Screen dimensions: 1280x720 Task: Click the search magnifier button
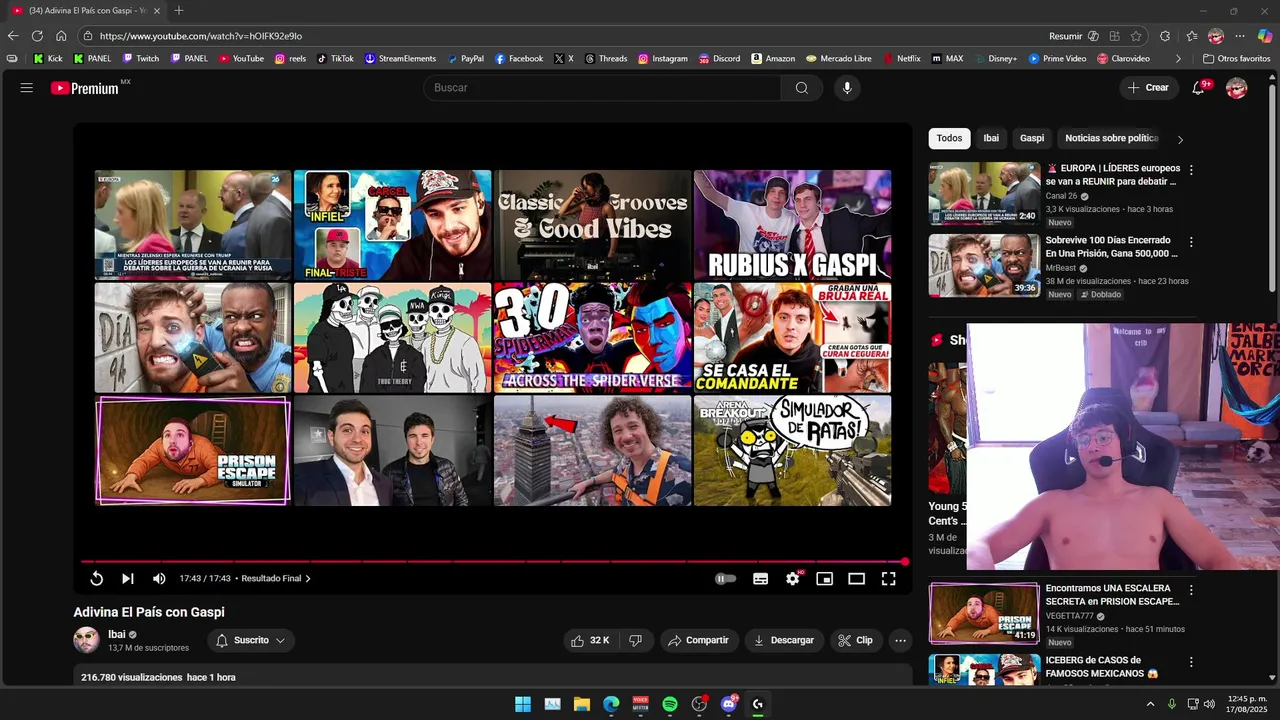click(x=801, y=88)
